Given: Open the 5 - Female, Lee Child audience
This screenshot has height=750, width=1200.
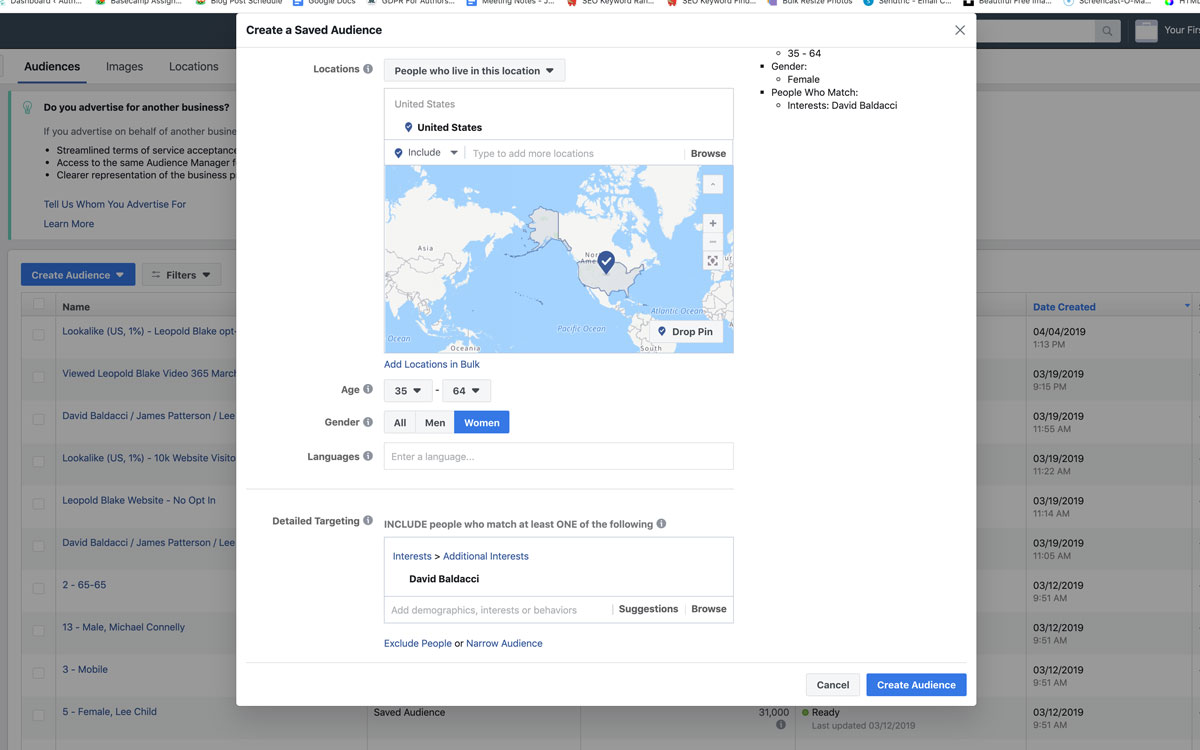Looking at the screenshot, I should point(110,712).
